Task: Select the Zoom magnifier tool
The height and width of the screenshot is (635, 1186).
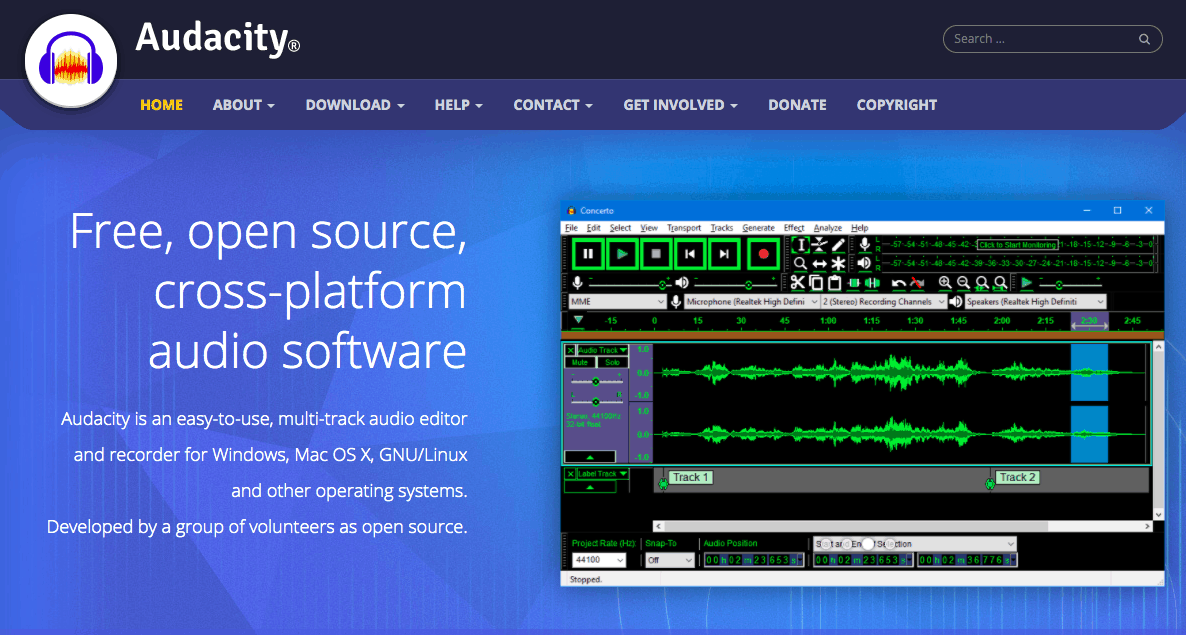Action: pos(800,263)
